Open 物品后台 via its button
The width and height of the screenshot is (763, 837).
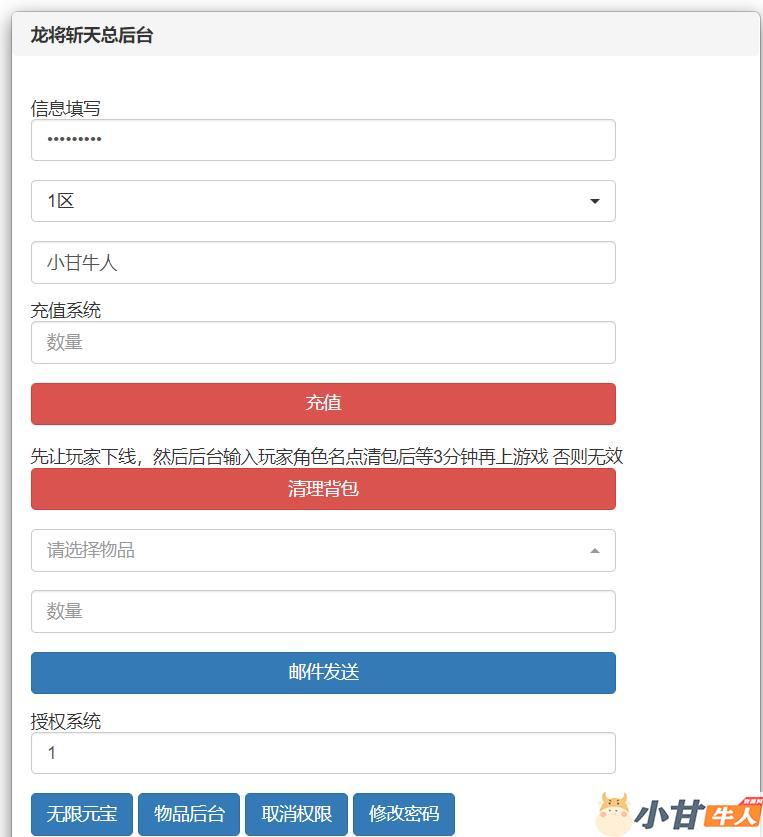[189, 814]
